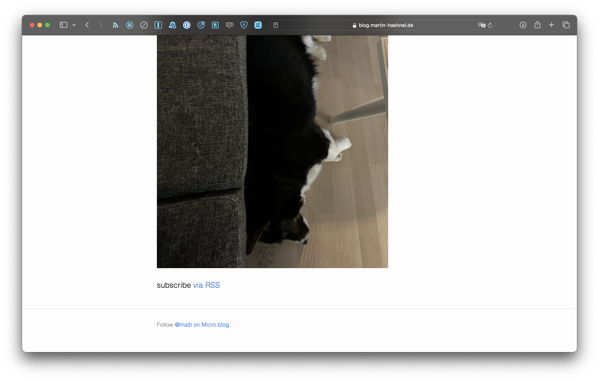Viewport: 599px width, 381px height.
Task: Click the blog.martin-haehnel.de address field
Action: [383, 25]
